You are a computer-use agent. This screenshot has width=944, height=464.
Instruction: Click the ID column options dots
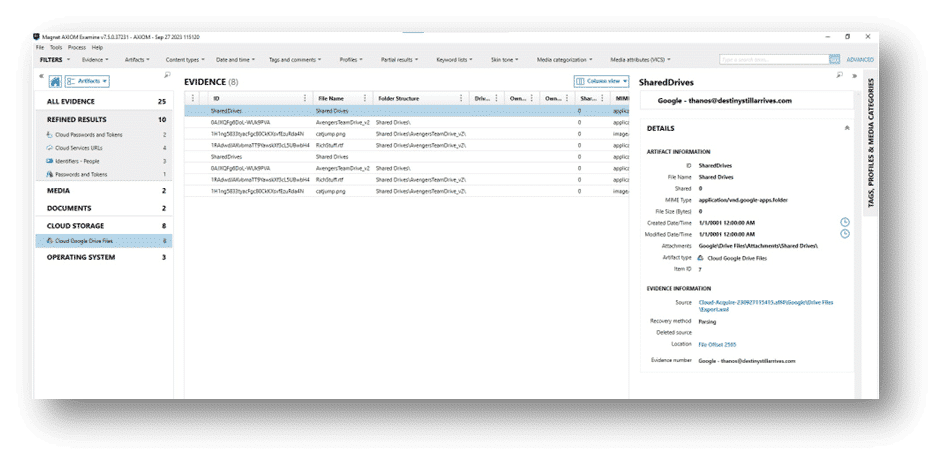coord(305,98)
